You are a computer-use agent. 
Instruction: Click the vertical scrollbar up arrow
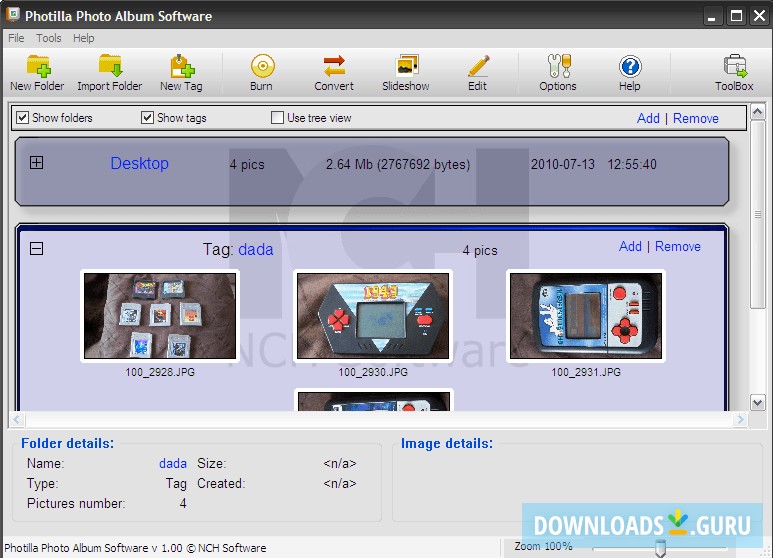[758, 111]
